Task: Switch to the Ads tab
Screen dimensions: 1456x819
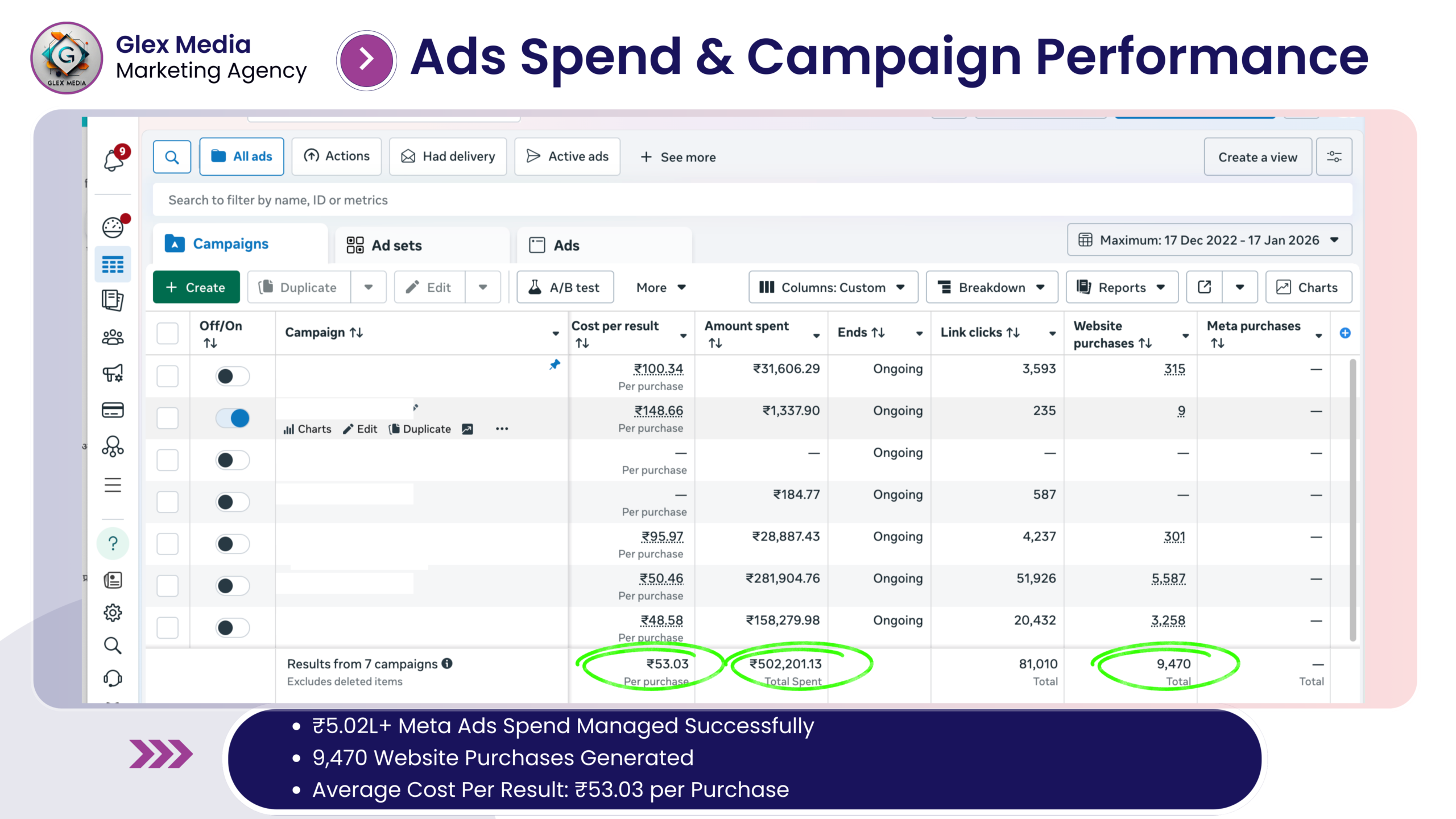Action: click(x=566, y=245)
